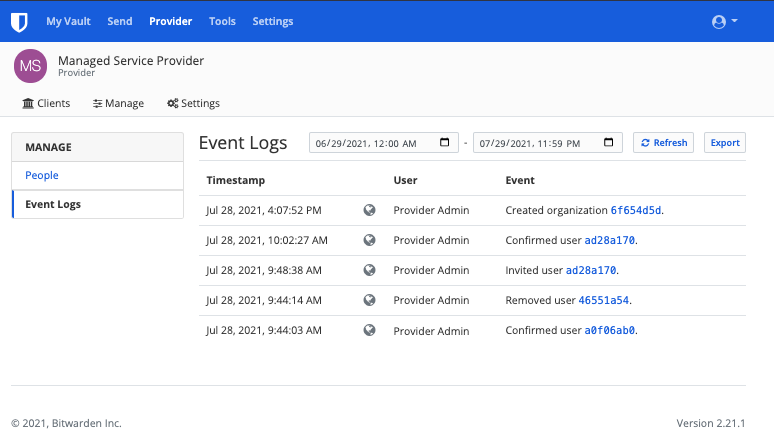Open organization link 6f654d5d
The width and height of the screenshot is (774, 440).
tap(636, 210)
